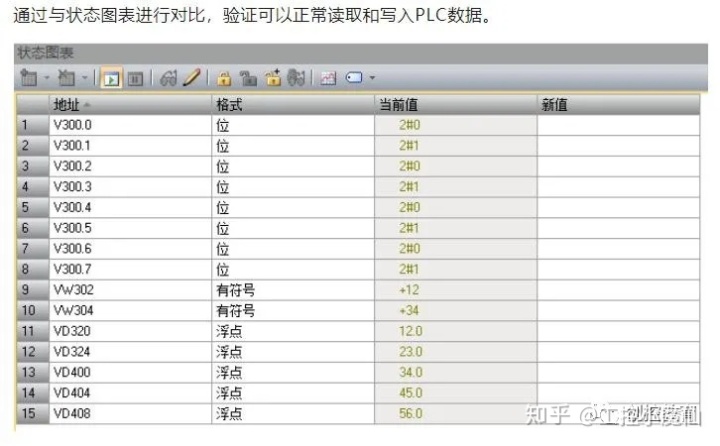This screenshot has height=446, width=720.
Task: Click the single read glasses icon
Action: [169, 78]
